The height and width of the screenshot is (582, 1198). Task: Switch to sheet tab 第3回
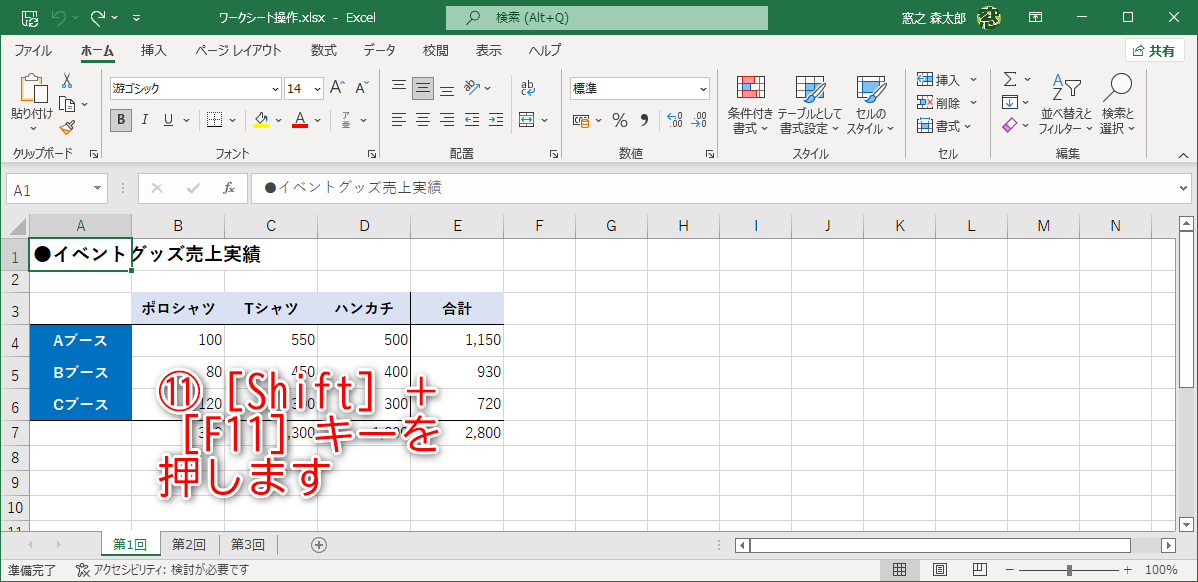click(x=248, y=545)
